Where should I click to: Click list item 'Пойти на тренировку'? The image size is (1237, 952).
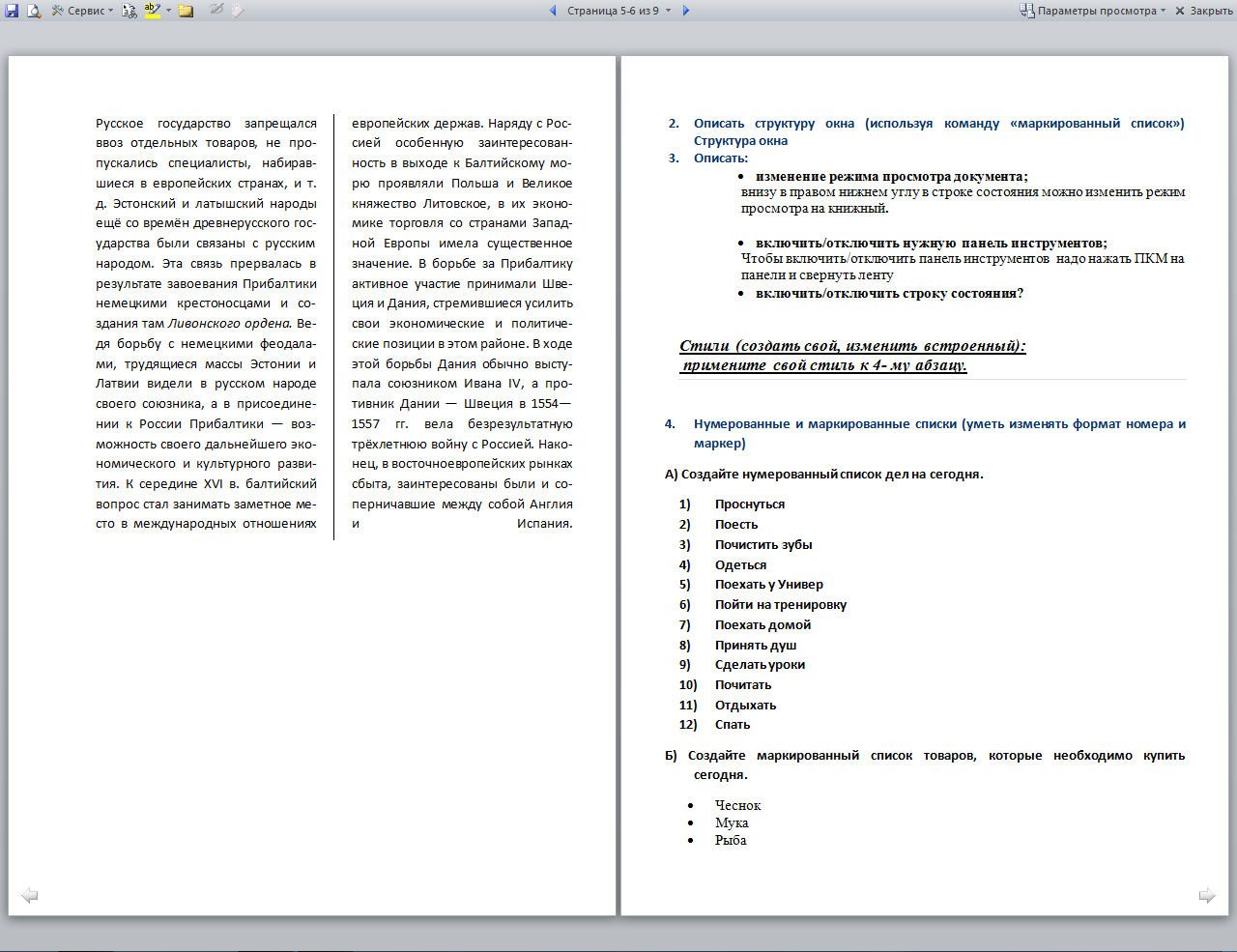(x=781, y=605)
